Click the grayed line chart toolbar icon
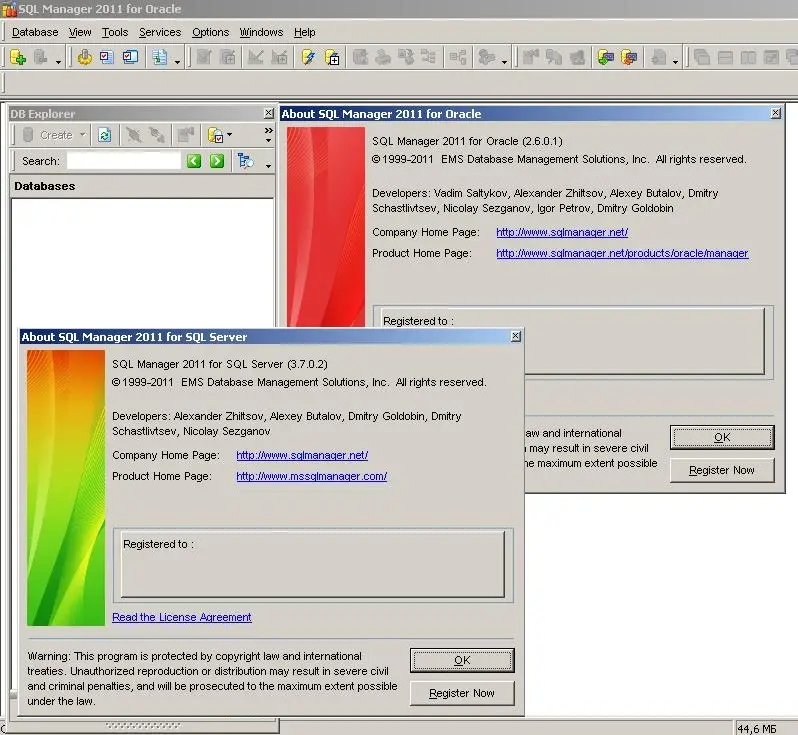 click(x=255, y=57)
